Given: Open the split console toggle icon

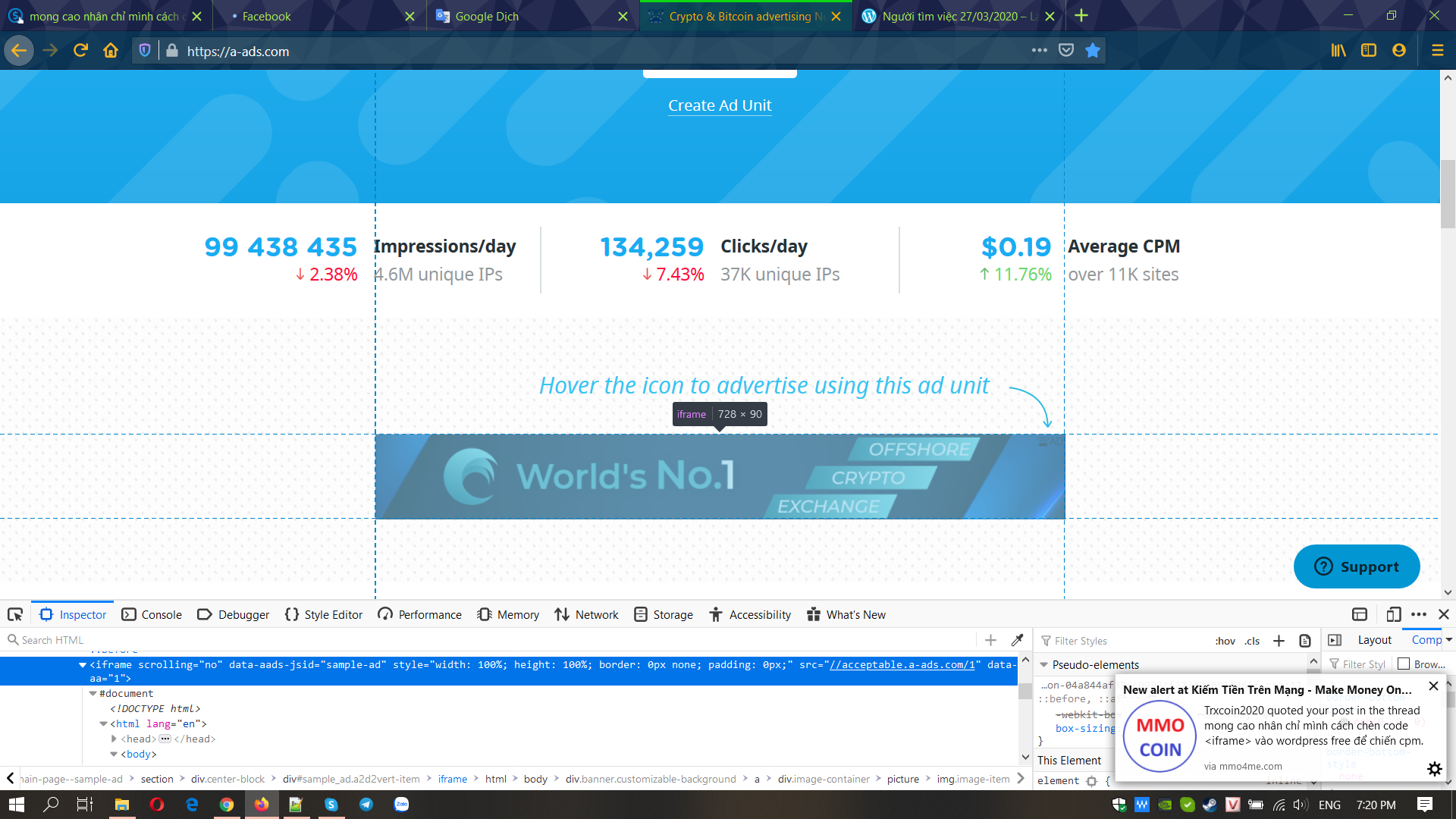Looking at the screenshot, I should [x=1360, y=614].
